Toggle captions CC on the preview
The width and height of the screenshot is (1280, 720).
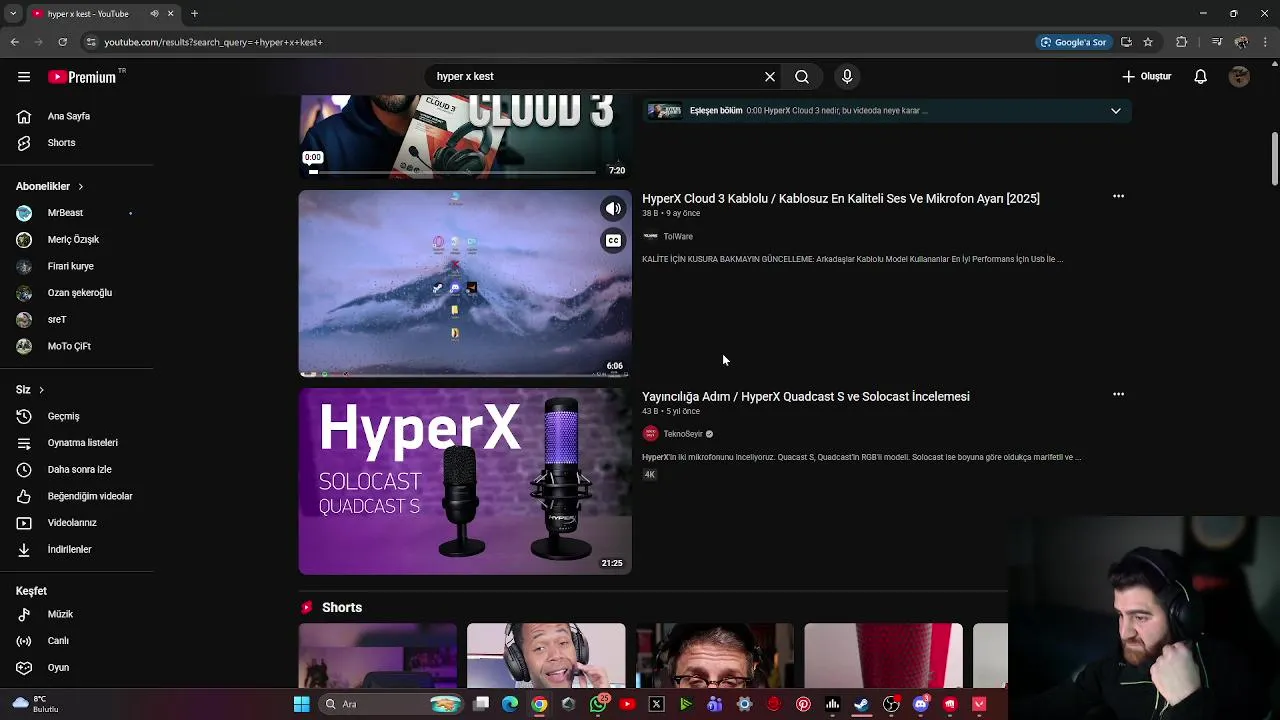tap(613, 240)
